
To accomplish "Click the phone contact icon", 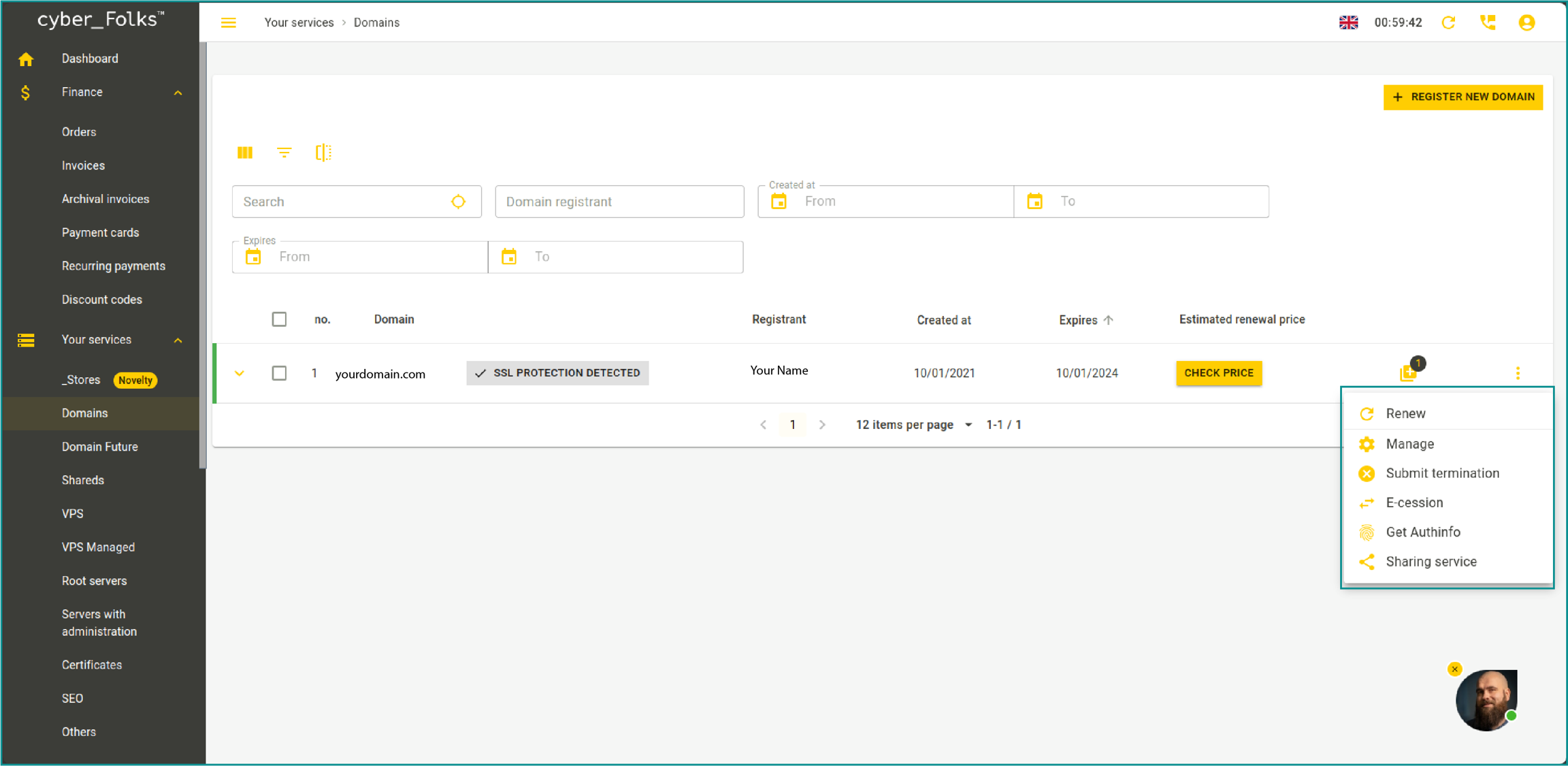I will click(1488, 22).
